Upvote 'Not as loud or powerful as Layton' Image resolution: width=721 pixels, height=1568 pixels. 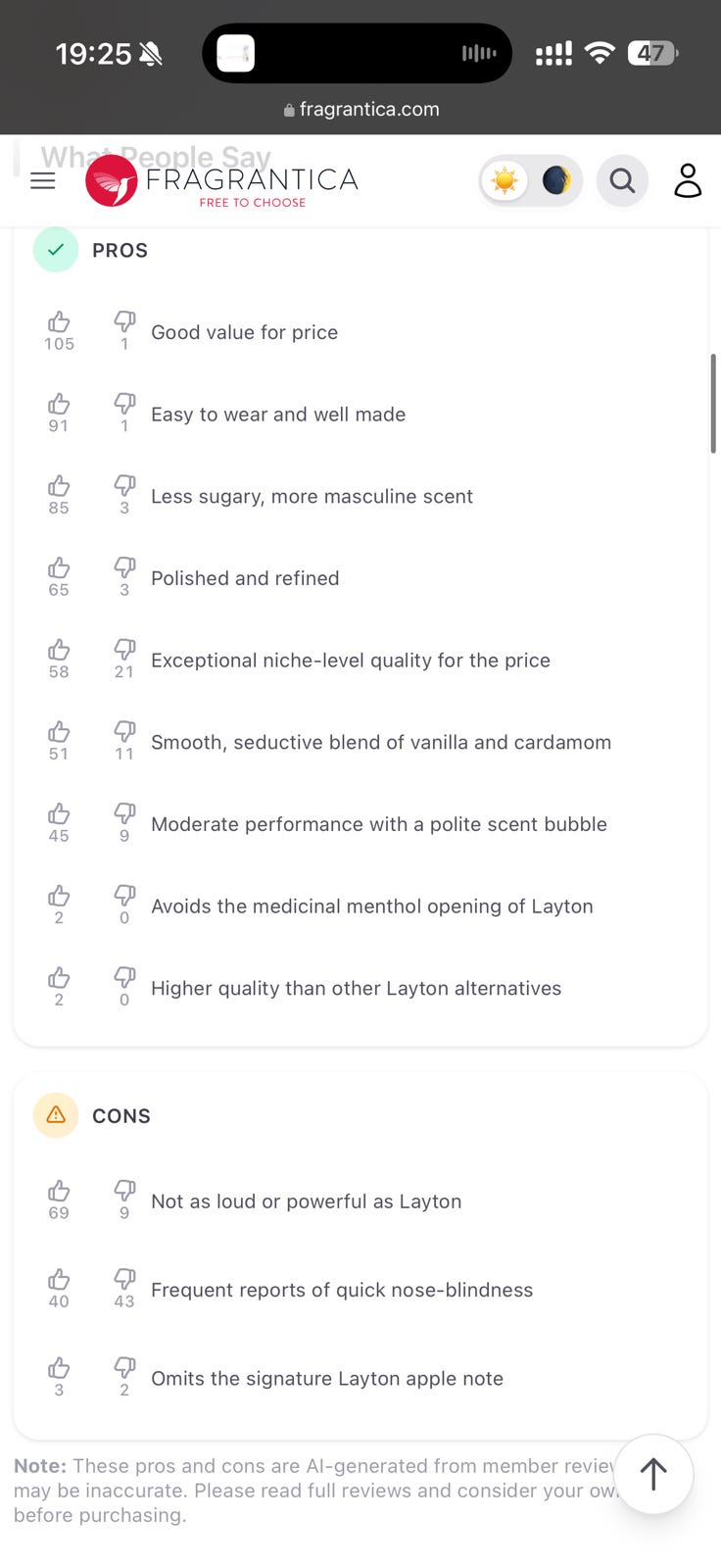point(59,1191)
